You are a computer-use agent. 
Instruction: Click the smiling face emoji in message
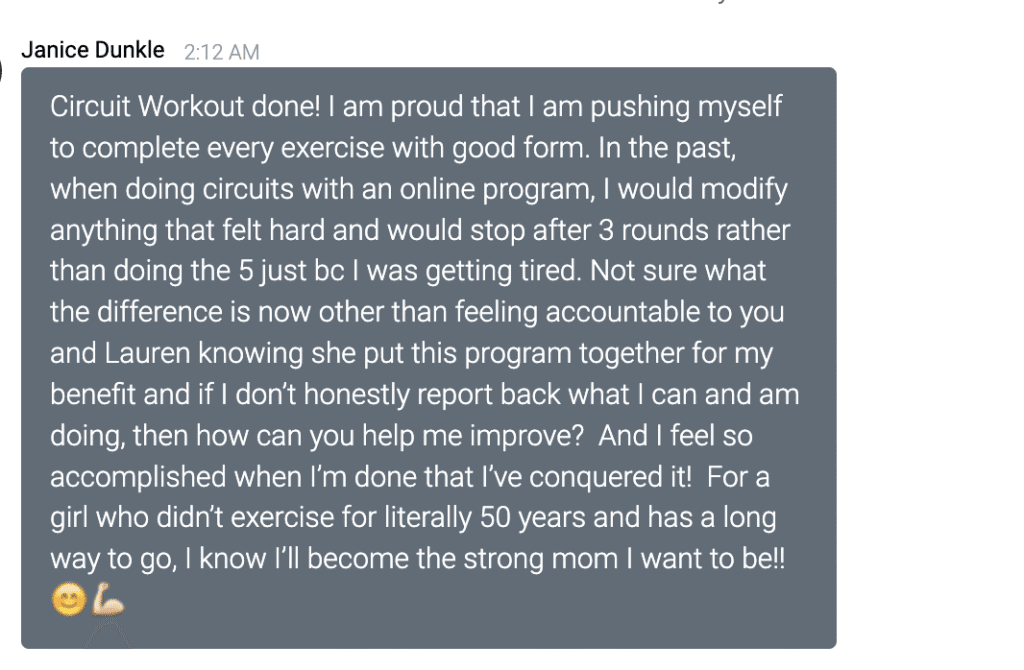coord(69,599)
